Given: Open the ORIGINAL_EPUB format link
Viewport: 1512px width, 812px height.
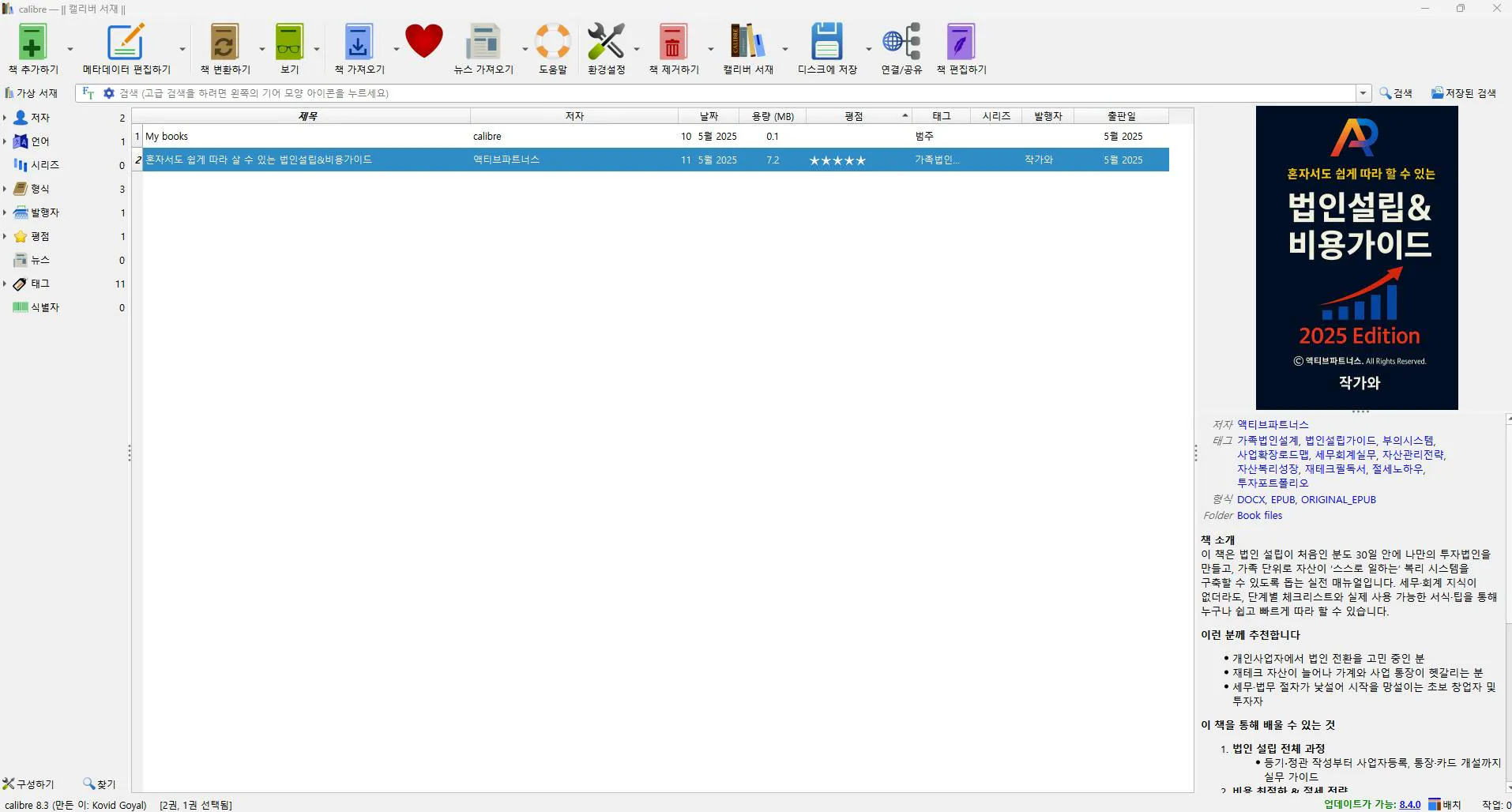Looking at the screenshot, I should point(1338,500).
